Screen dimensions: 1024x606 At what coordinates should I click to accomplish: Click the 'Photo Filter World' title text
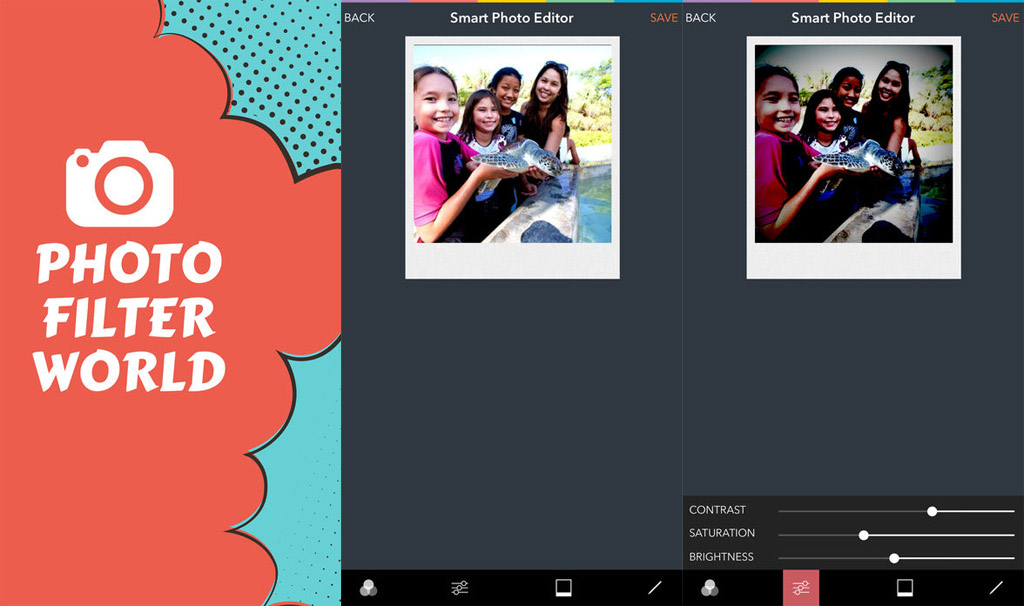pyautogui.click(x=128, y=318)
